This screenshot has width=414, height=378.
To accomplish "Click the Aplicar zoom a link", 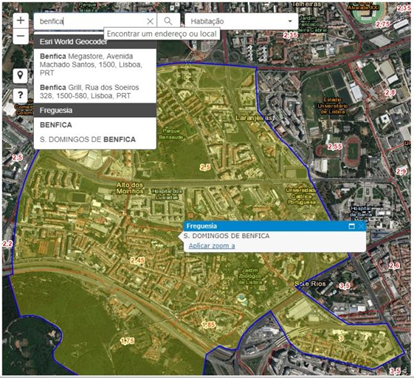I will point(212,246).
